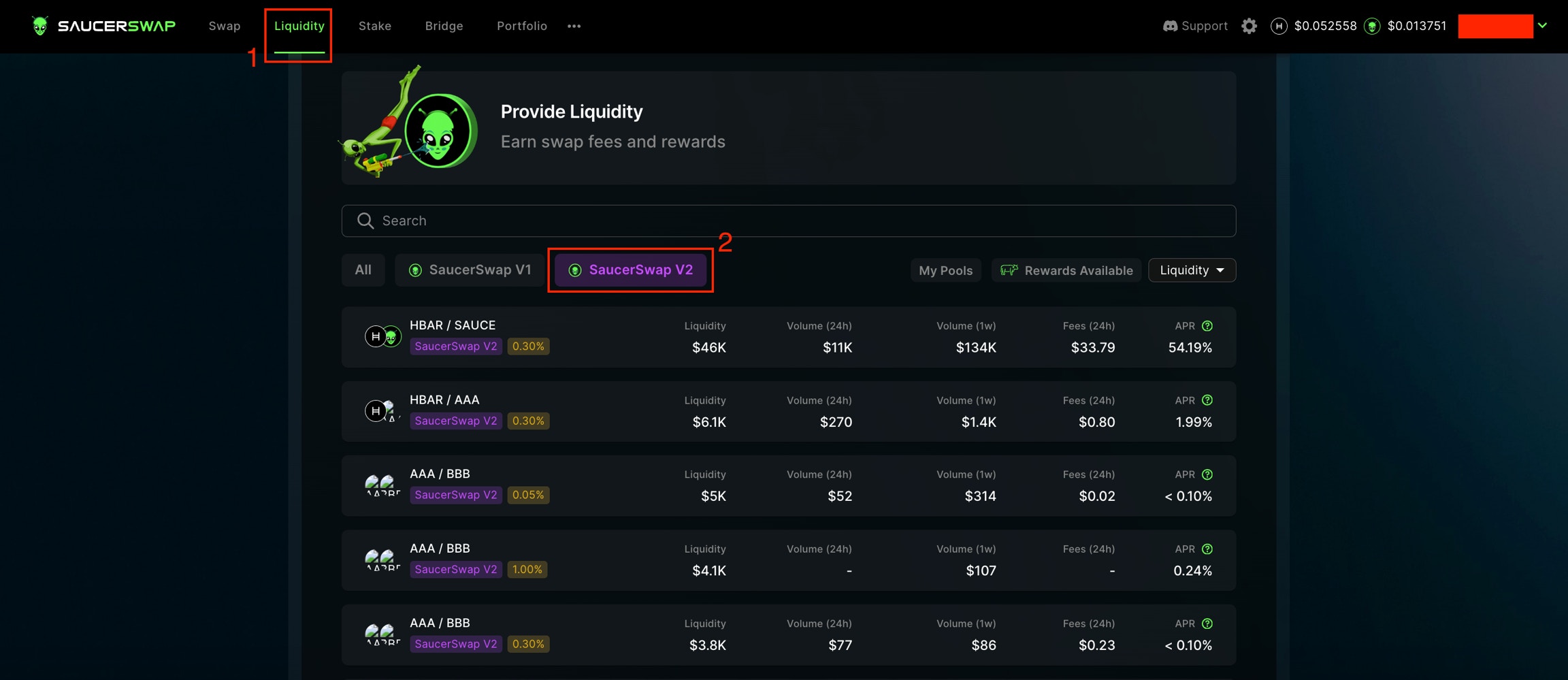Click the SAUCE token price icon
The image size is (1568, 680).
point(1372,27)
